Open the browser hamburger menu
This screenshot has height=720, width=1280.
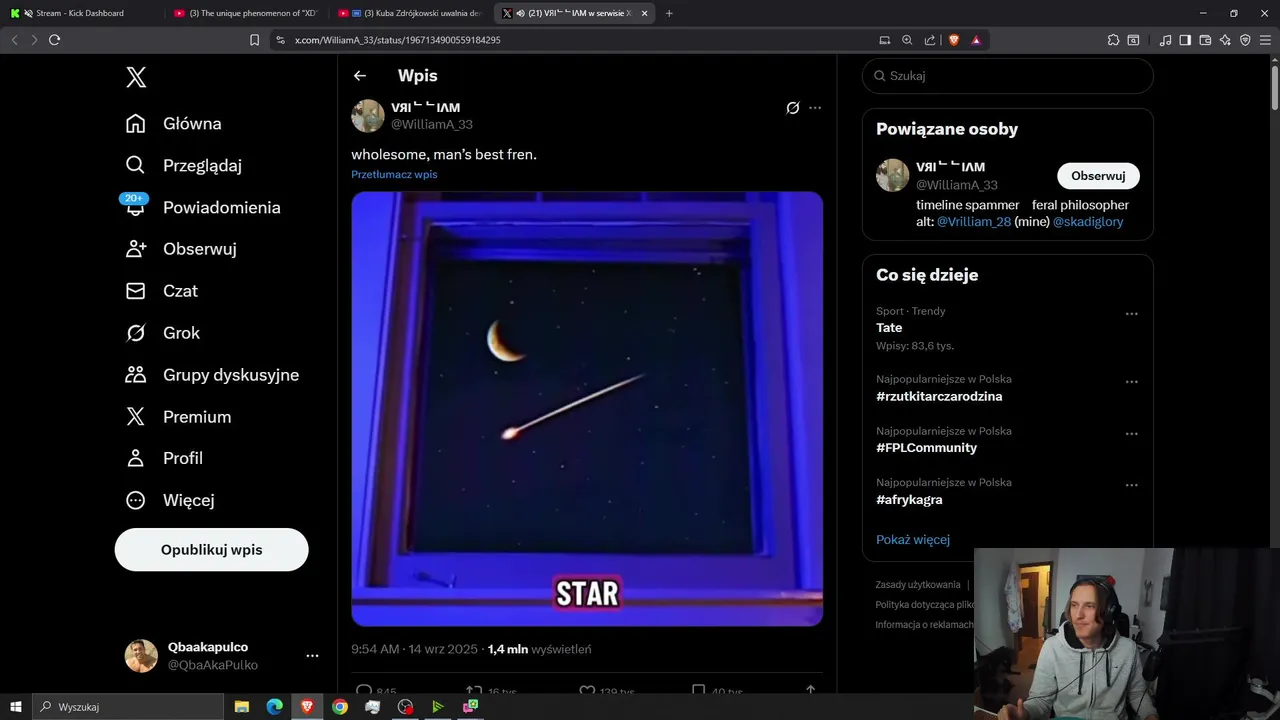pyautogui.click(x=1265, y=40)
